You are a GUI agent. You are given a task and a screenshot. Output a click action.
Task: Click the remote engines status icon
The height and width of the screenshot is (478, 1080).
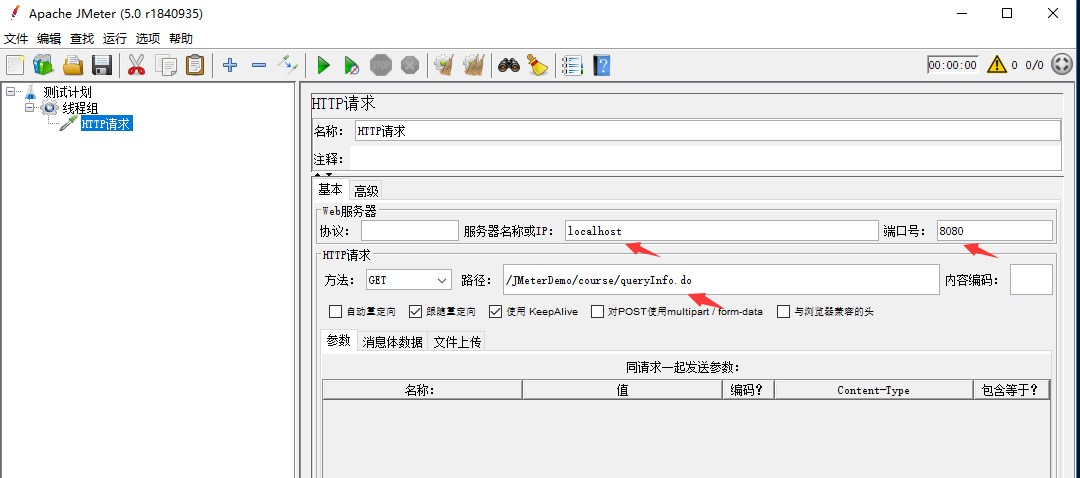pos(1063,65)
